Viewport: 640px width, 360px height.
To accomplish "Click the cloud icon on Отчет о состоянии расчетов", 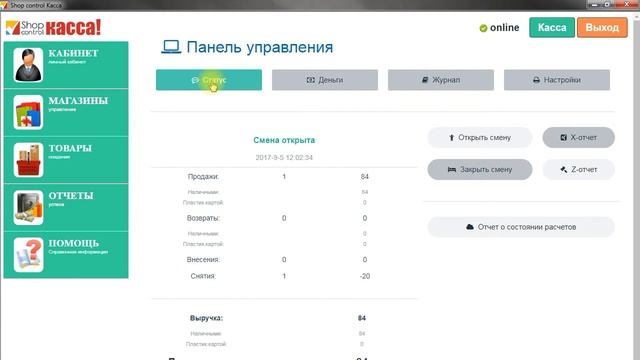I will pyautogui.click(x=470, y=227).
